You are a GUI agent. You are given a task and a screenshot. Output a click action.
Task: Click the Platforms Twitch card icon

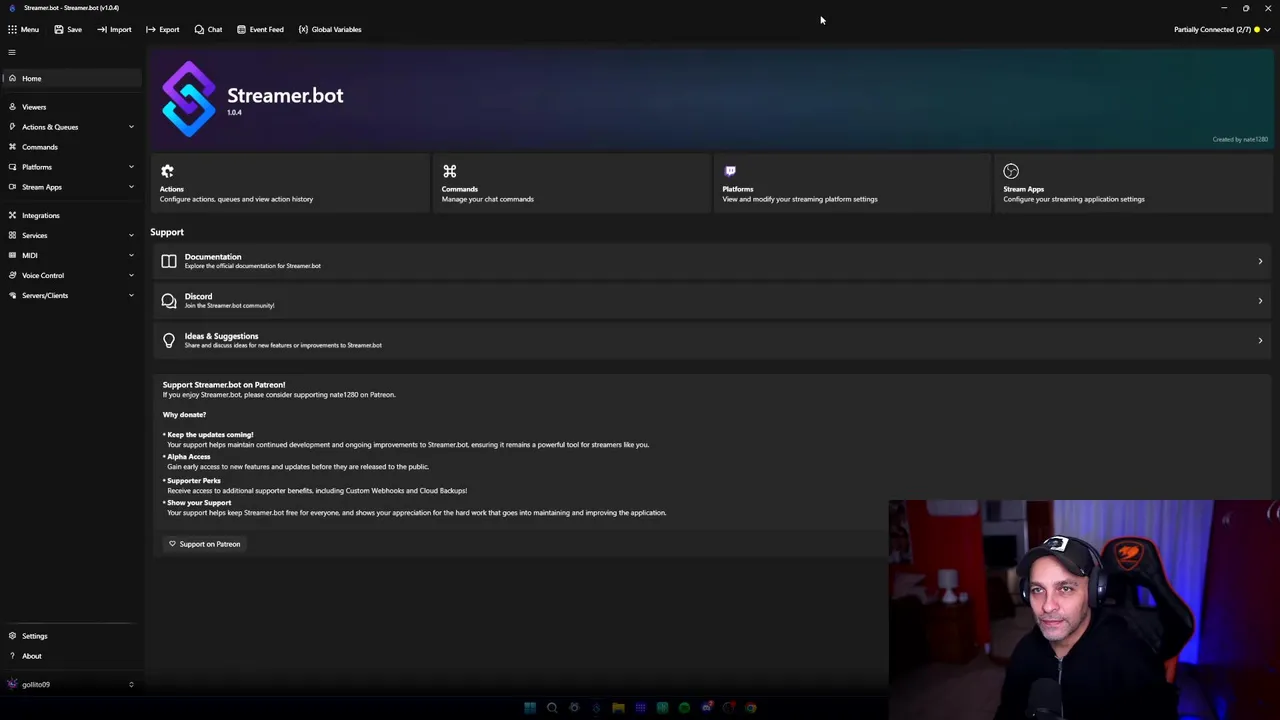730,171
